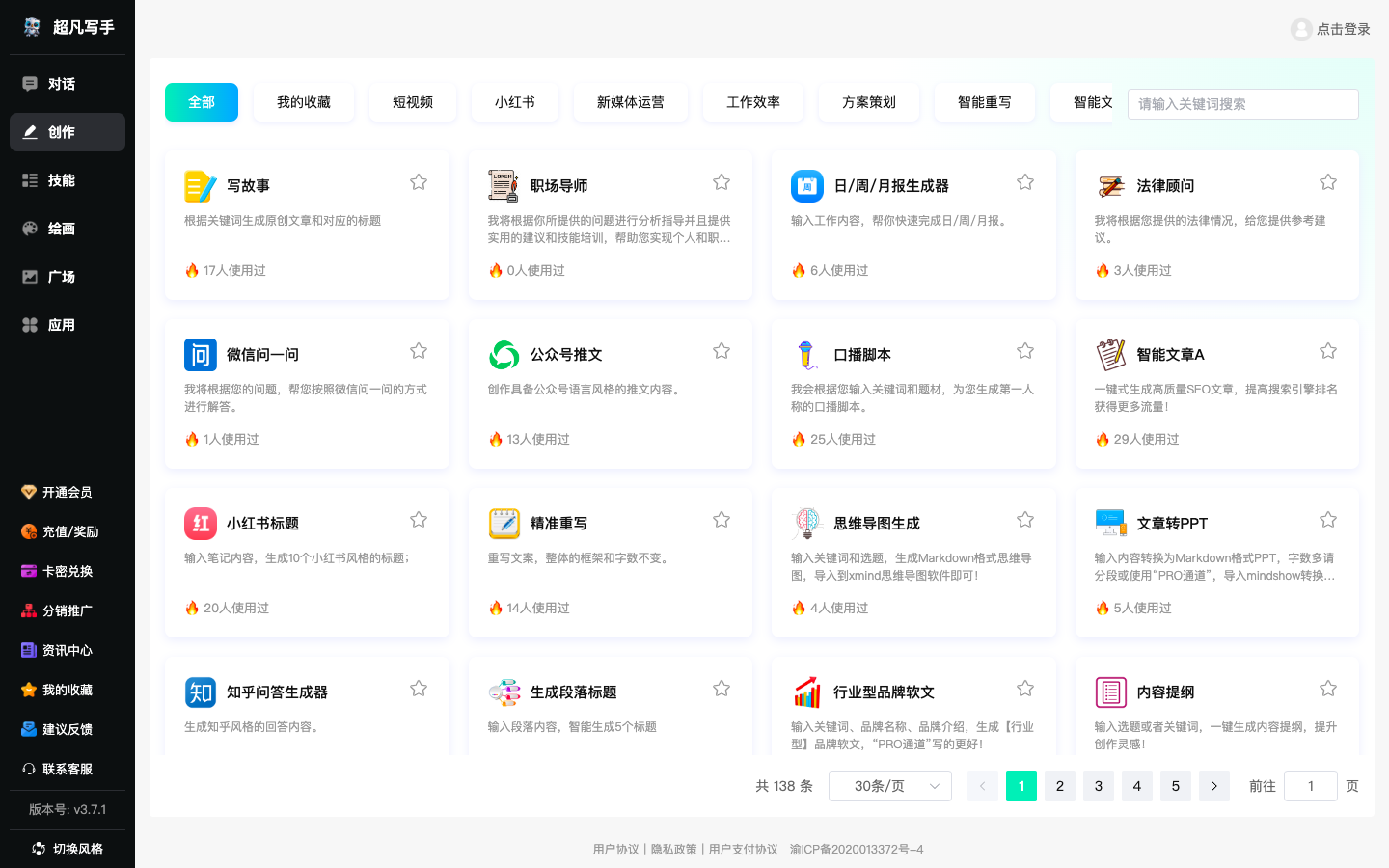This screenshot has width=1389, height=868.
Task: Click the keyword search input field
Action: [1242, 104]
